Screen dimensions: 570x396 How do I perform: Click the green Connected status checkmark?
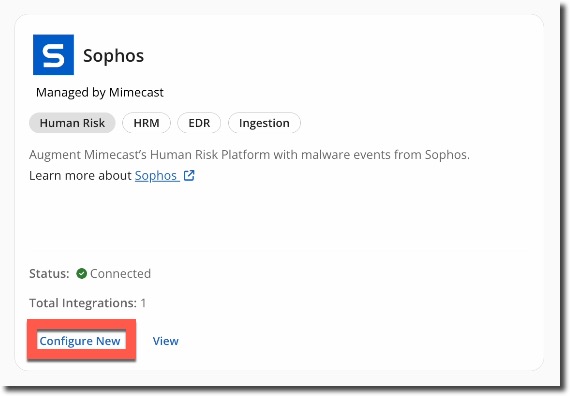click(81, 273)
